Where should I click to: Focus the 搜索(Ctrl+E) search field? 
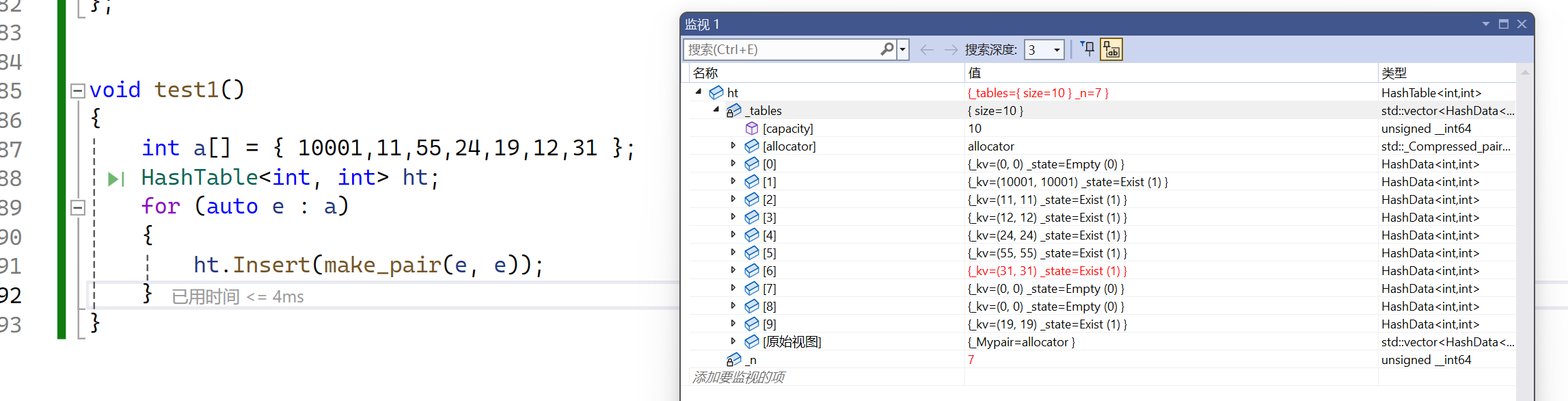tap(783, 49)
